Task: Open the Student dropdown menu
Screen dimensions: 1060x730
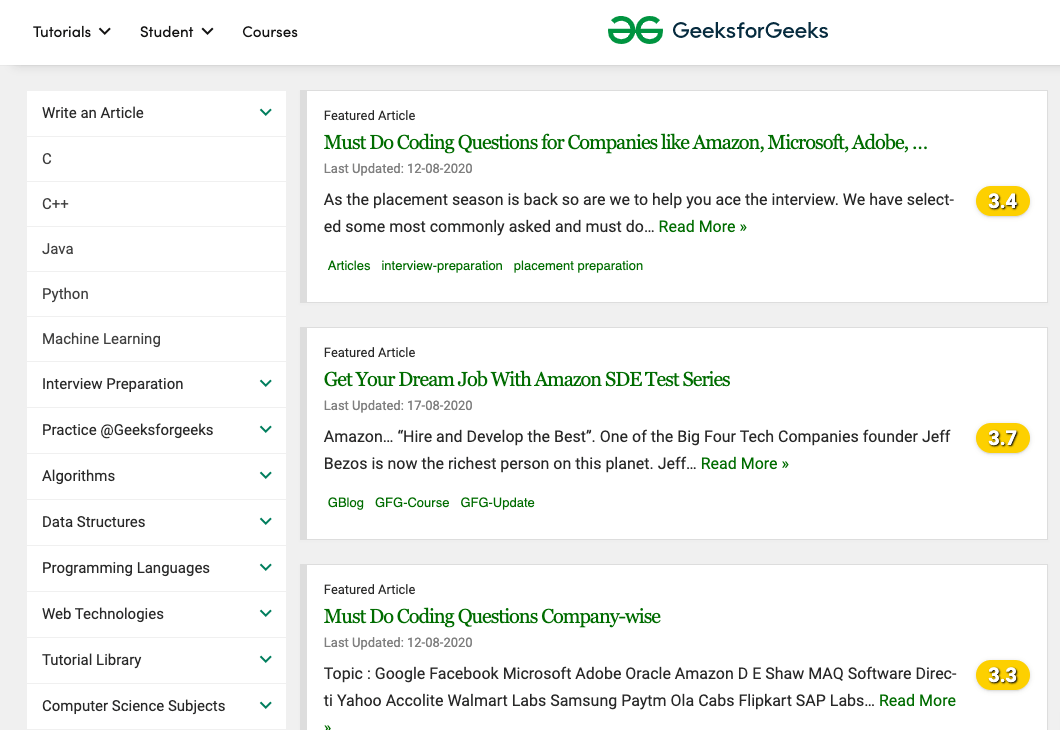Action: (x=177, y=32)
